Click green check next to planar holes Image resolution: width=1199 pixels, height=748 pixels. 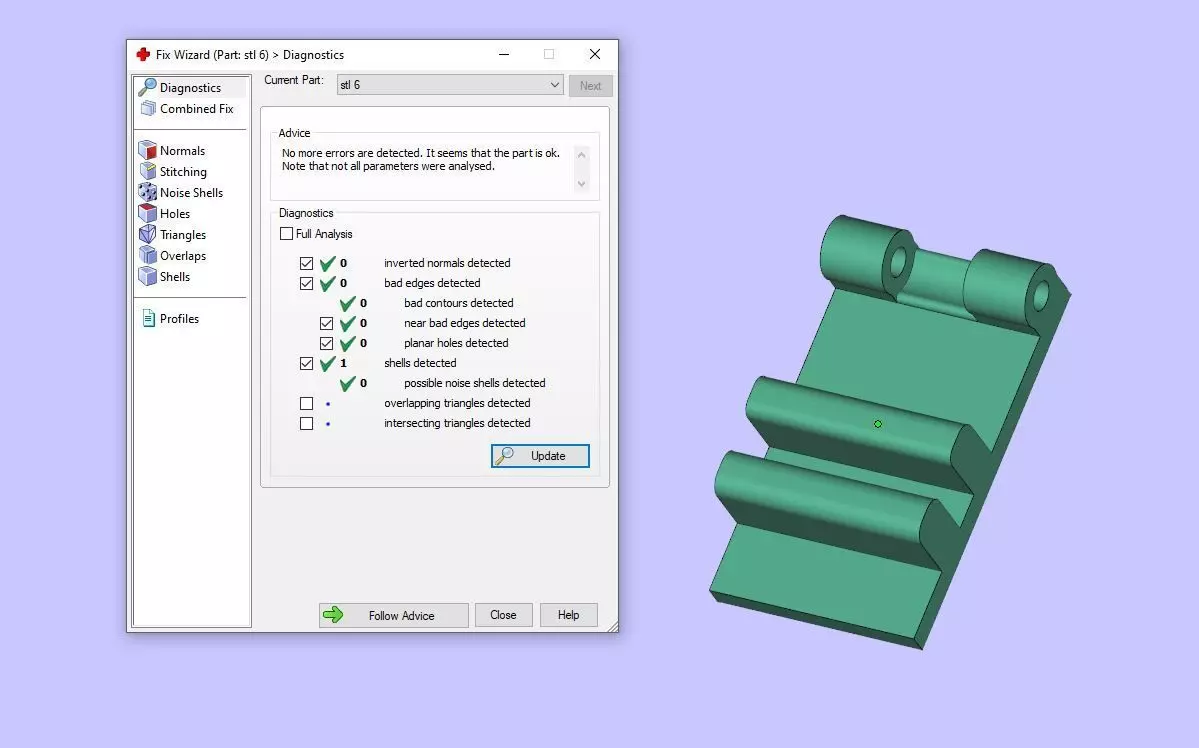pos(348,343)
